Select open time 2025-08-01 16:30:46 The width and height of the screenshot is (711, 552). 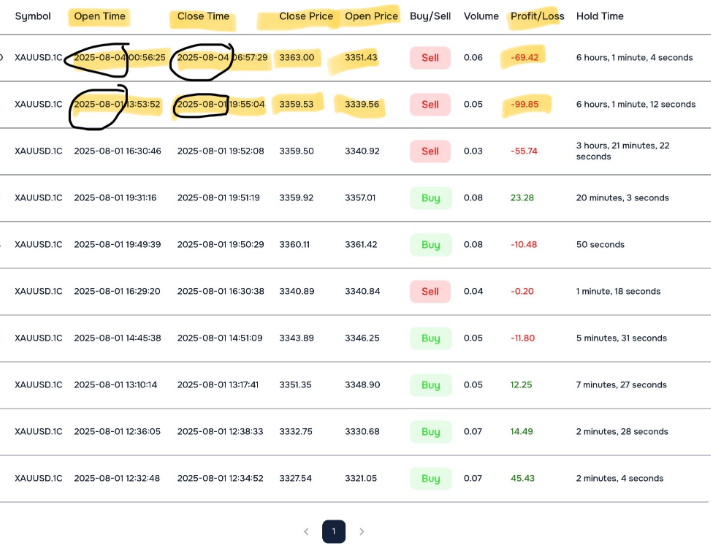point(117,151)
